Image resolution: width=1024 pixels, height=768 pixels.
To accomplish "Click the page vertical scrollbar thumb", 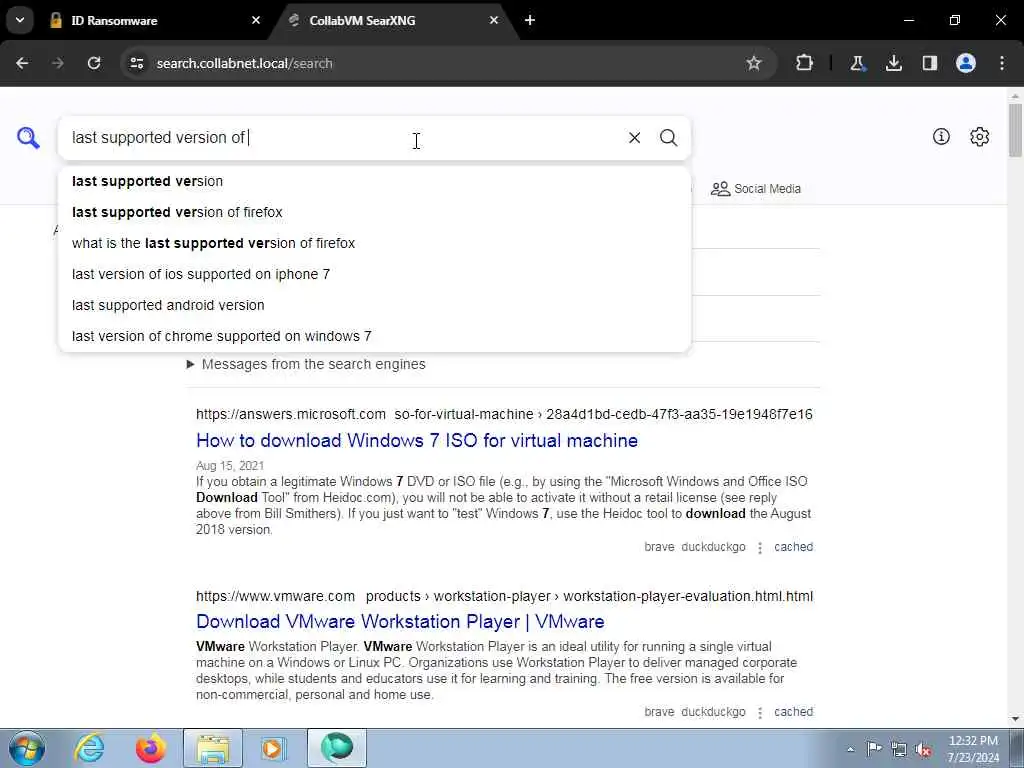I will pyautogui.click(x=1015, y=130).
